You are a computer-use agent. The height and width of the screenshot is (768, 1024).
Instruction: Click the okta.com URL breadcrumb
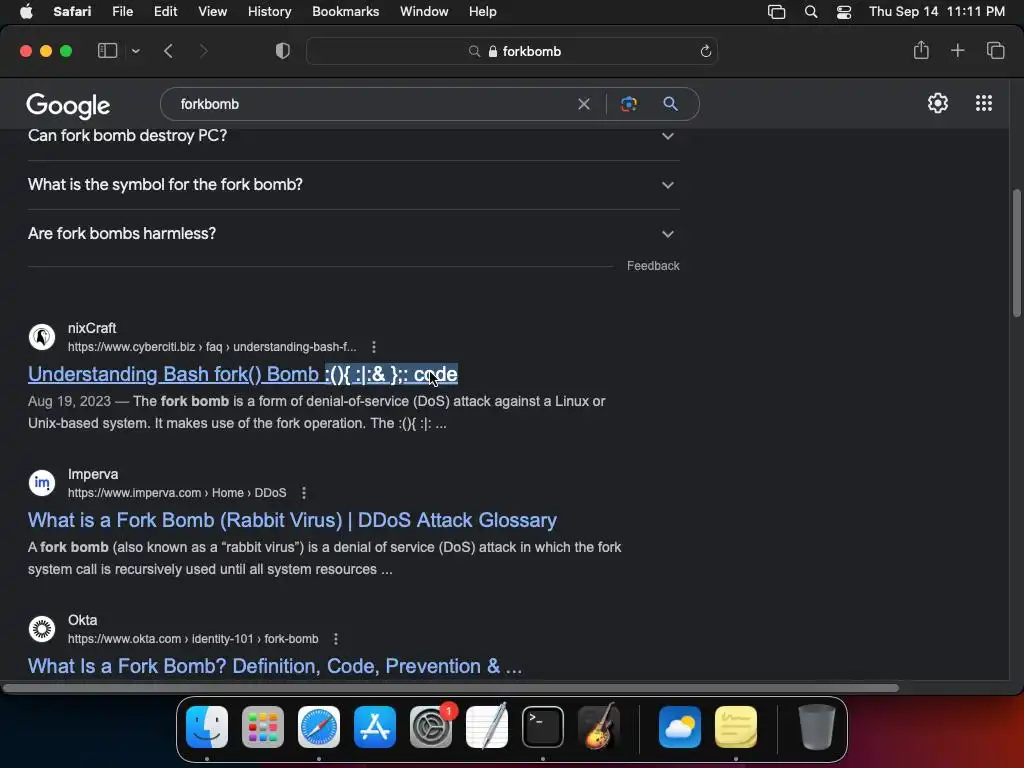click(x=193, y=639)
